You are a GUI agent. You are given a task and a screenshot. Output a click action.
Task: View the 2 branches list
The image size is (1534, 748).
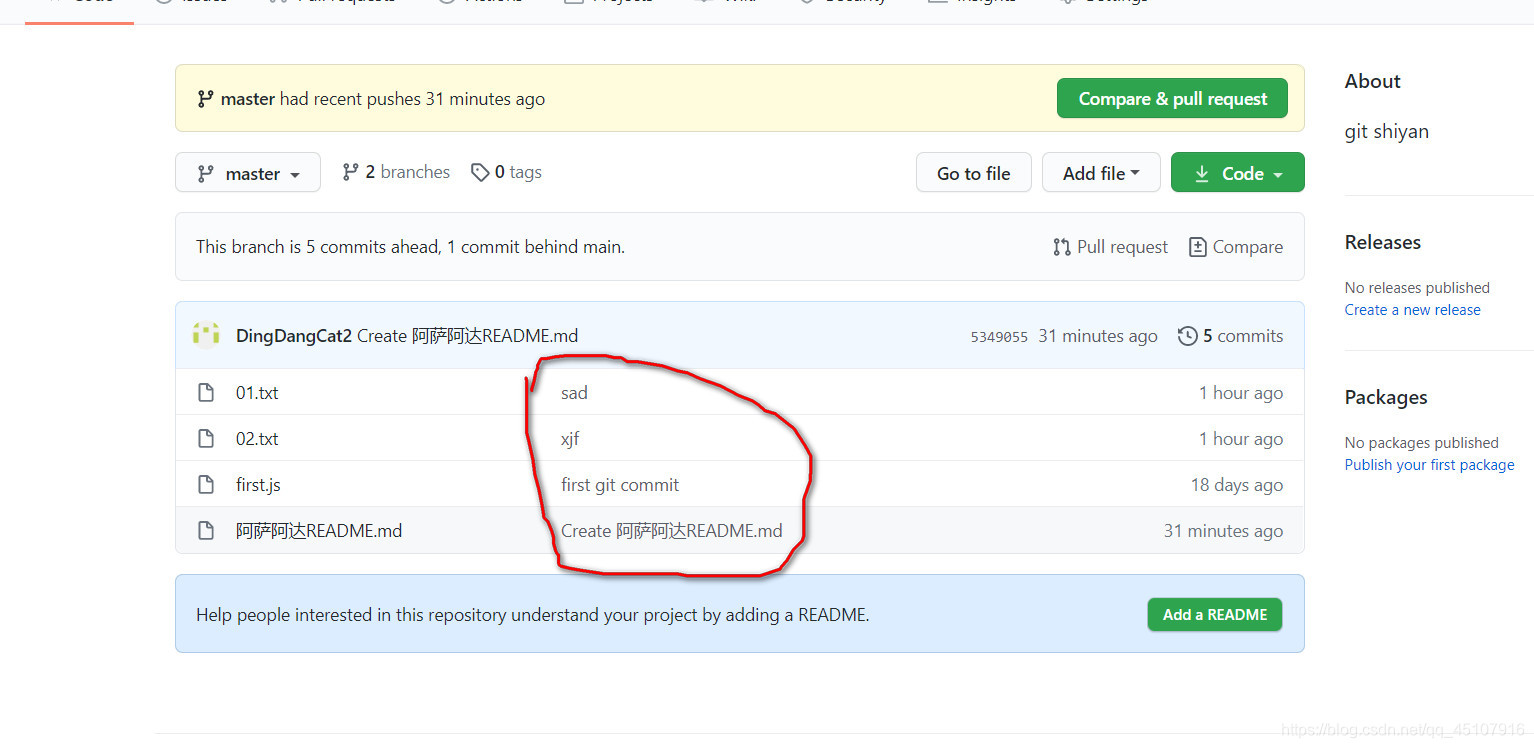pos(396,172)
